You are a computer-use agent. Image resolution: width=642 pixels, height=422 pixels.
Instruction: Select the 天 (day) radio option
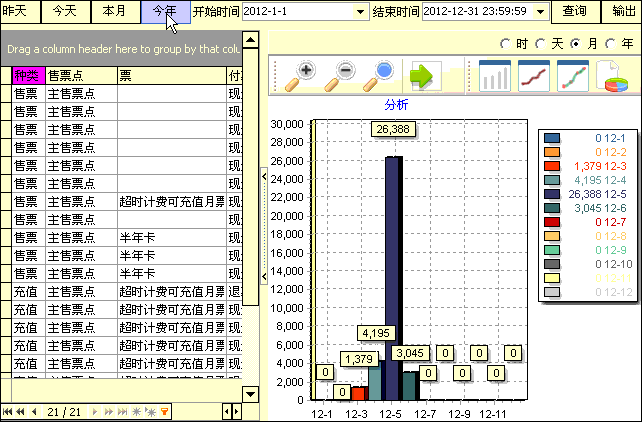(x=541, y=44)
